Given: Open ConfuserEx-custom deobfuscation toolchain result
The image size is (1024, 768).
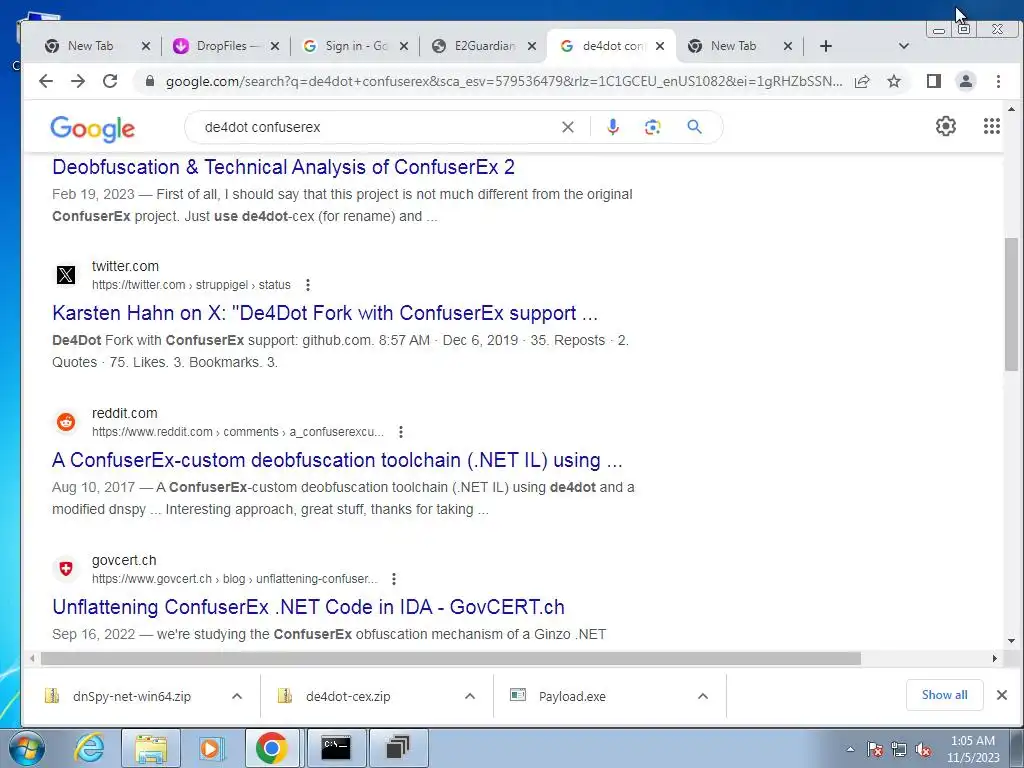Looking at the screenshot, I should pos(337,460).
